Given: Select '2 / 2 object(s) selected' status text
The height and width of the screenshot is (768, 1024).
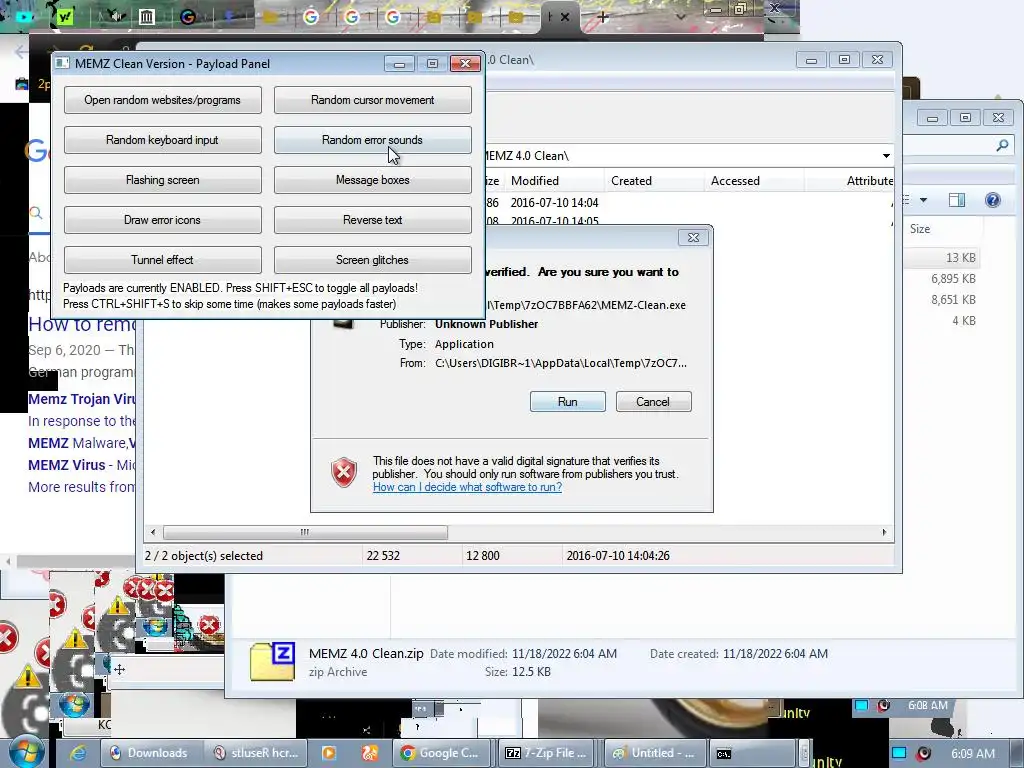Looking at the screenshot, I should pyautogui.click(x=204, y=556).
